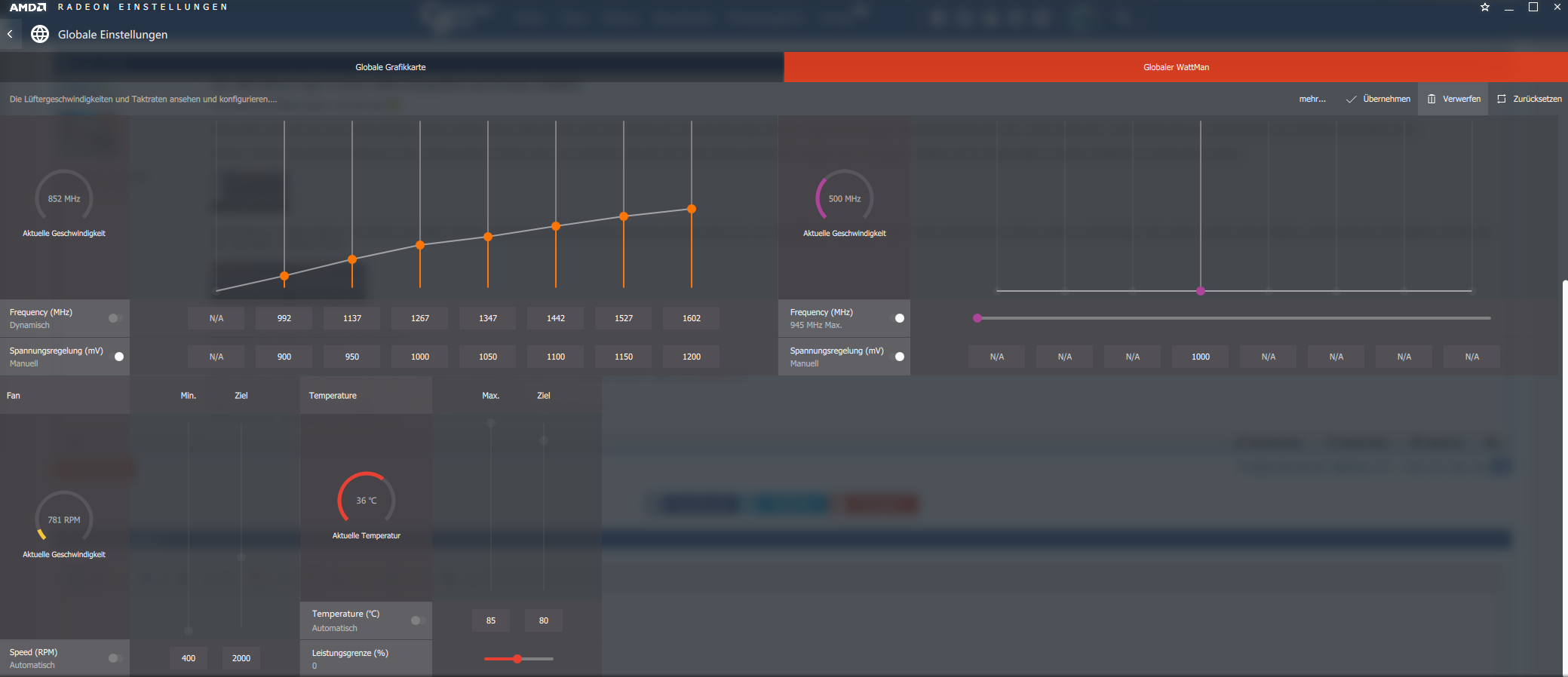Click the frequency field 1137

[352, 318]
